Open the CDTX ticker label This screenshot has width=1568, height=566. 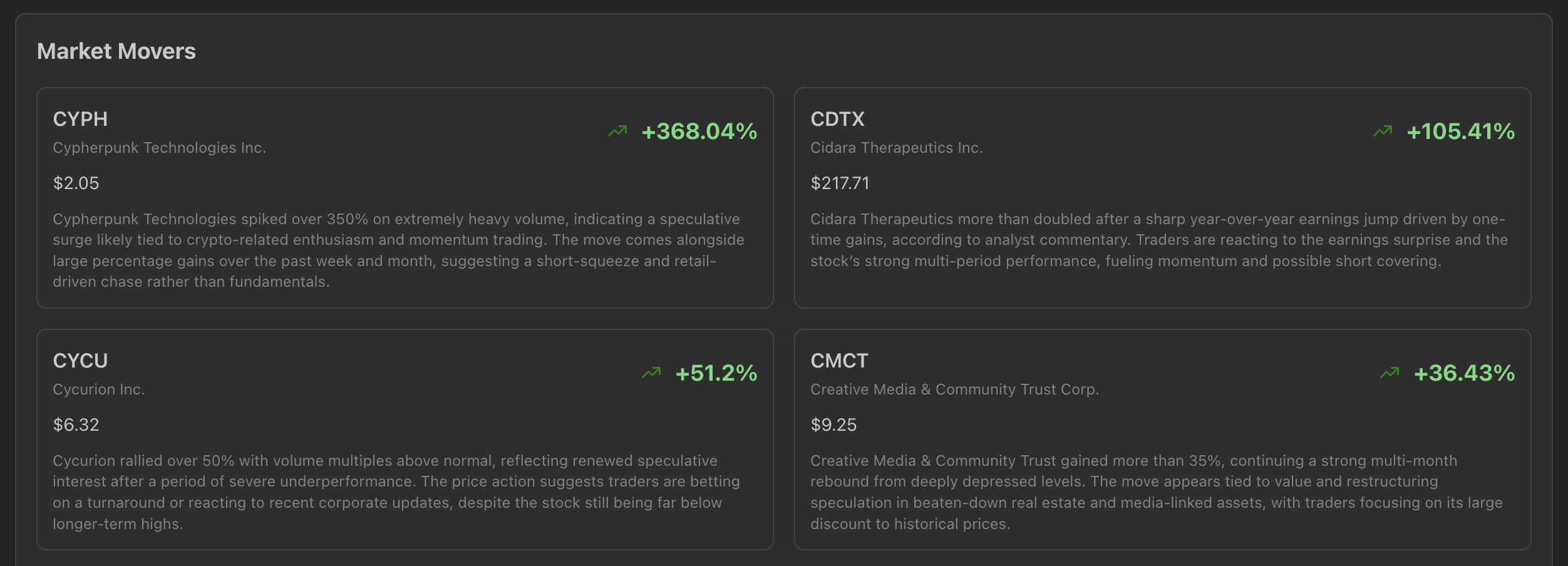(838, 119)
